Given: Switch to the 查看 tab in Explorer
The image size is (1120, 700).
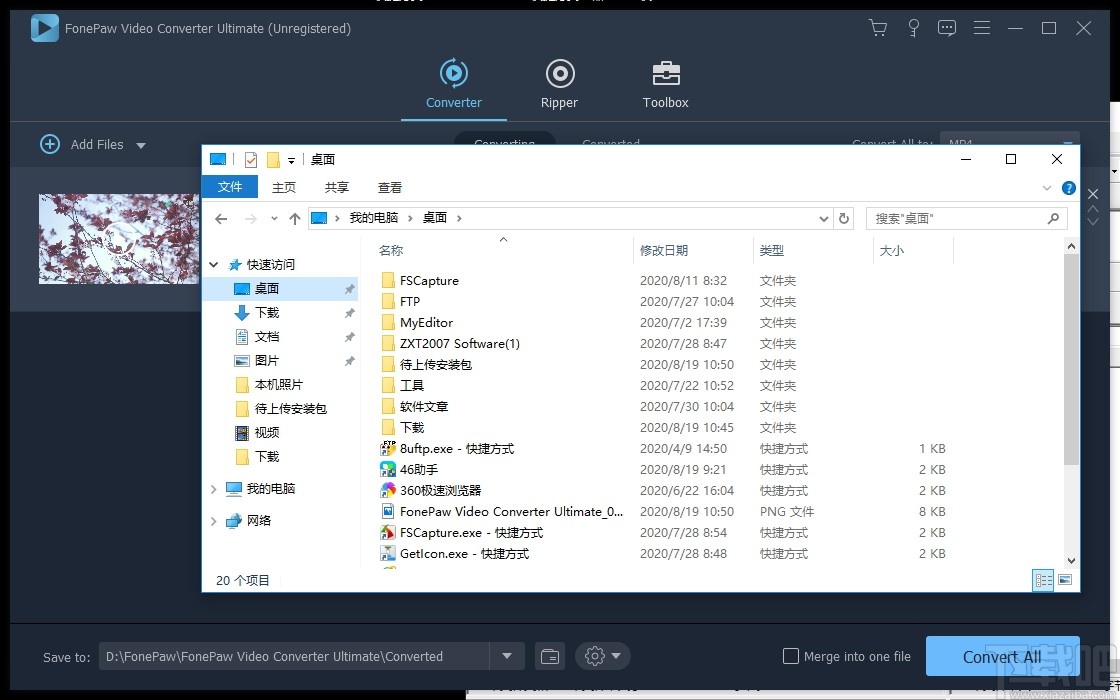Looking at the screenshot, I should click(x=389, y=186).
